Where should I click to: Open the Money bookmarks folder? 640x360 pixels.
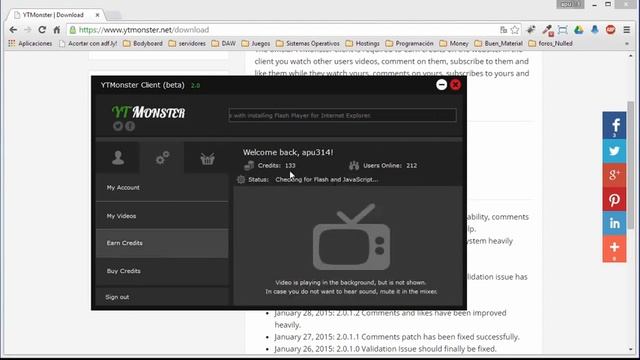click(454, 43)
